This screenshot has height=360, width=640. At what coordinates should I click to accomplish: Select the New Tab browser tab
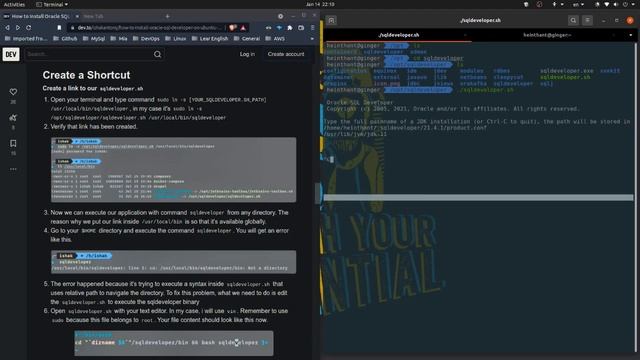pos(94,16)
